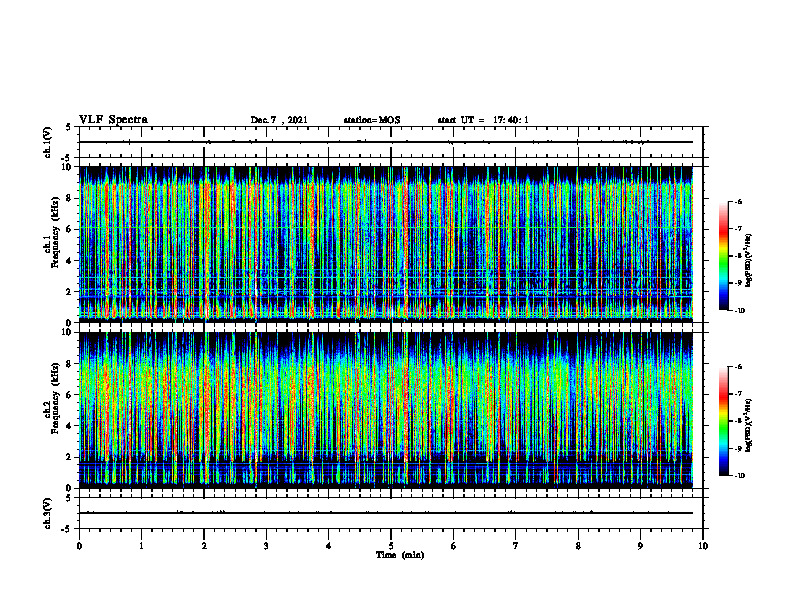The width and height of the screenshot is (792, 612).
Task: Click time axis tick label "7"
Action: pos(516,546)
